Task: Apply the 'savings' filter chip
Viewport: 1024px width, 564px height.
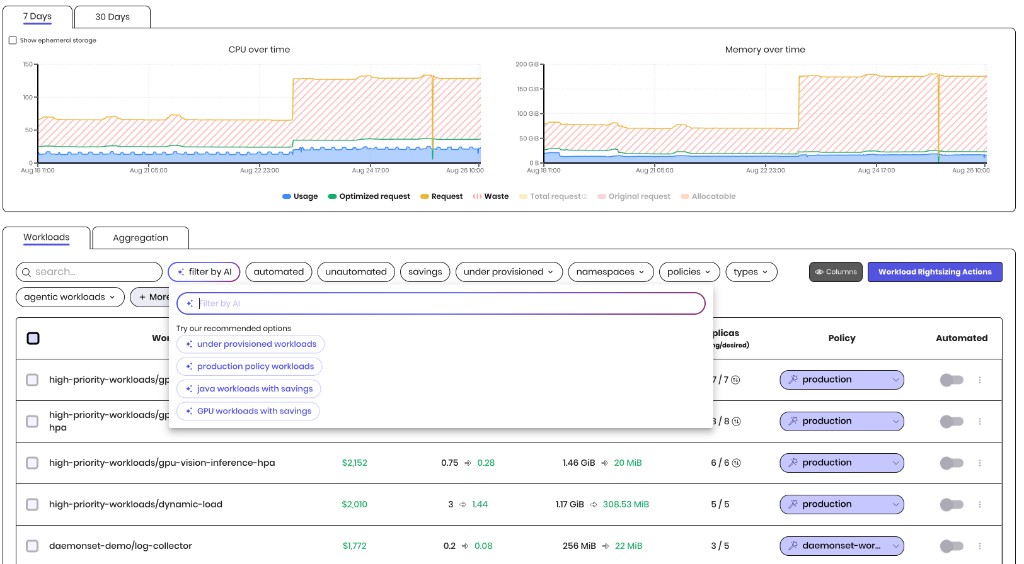Action: [x=425, y=272]
